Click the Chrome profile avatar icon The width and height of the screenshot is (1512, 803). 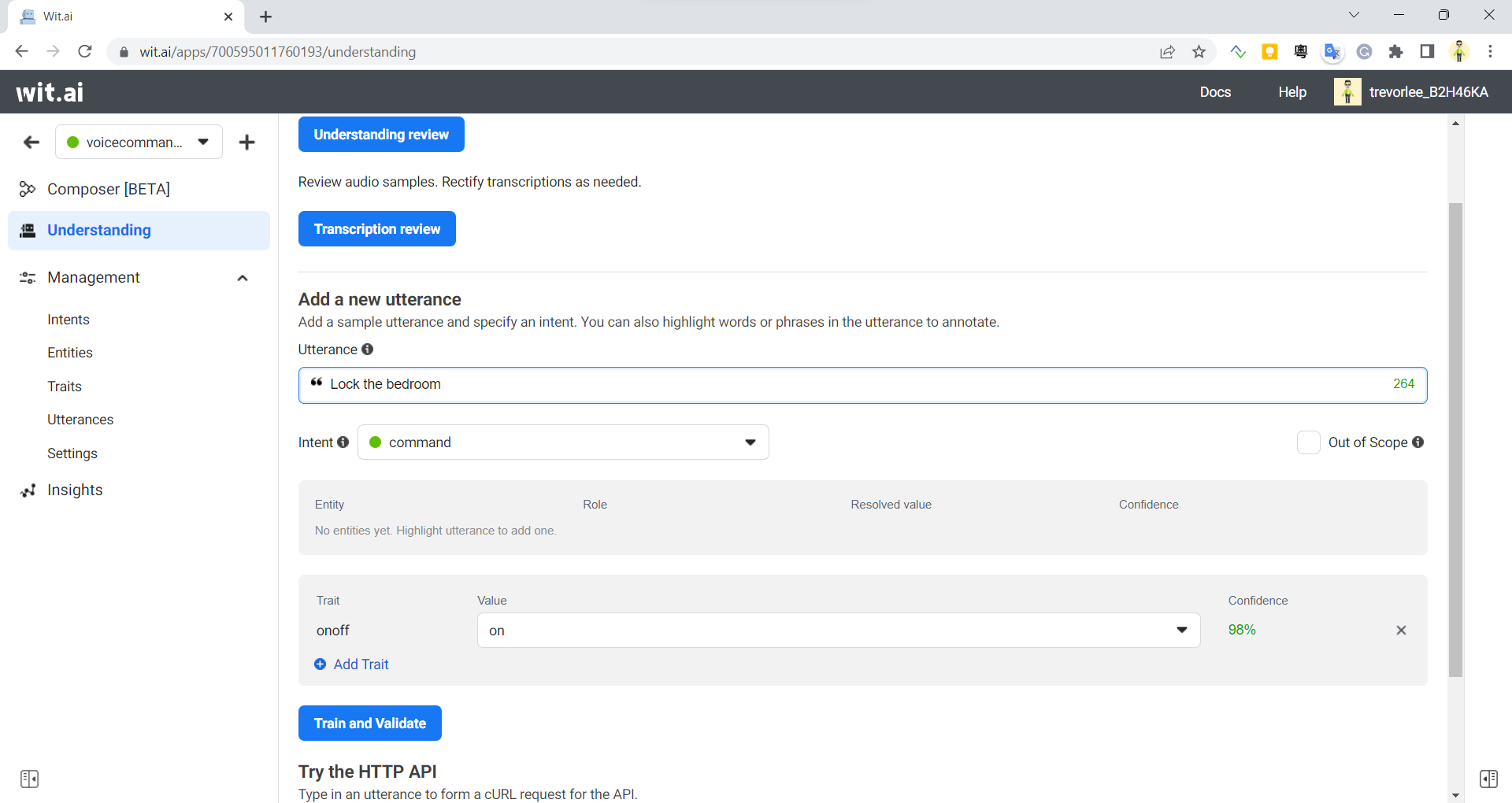(x=1459, y=52)
